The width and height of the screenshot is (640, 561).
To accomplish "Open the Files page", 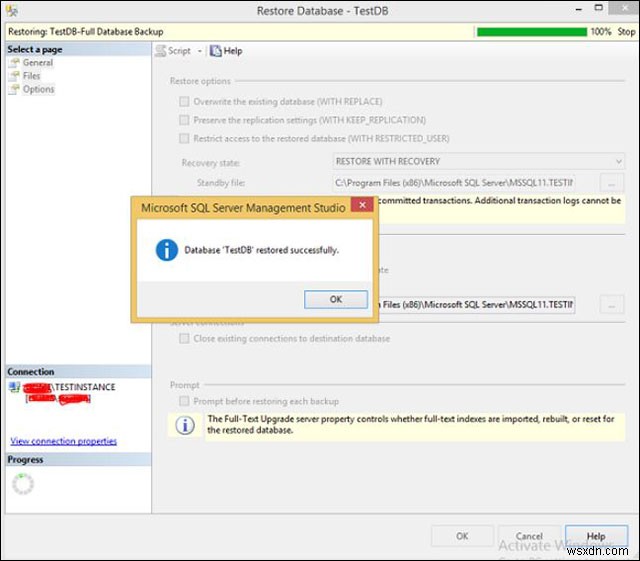I will pyautogui.click(x=31, y=76).
